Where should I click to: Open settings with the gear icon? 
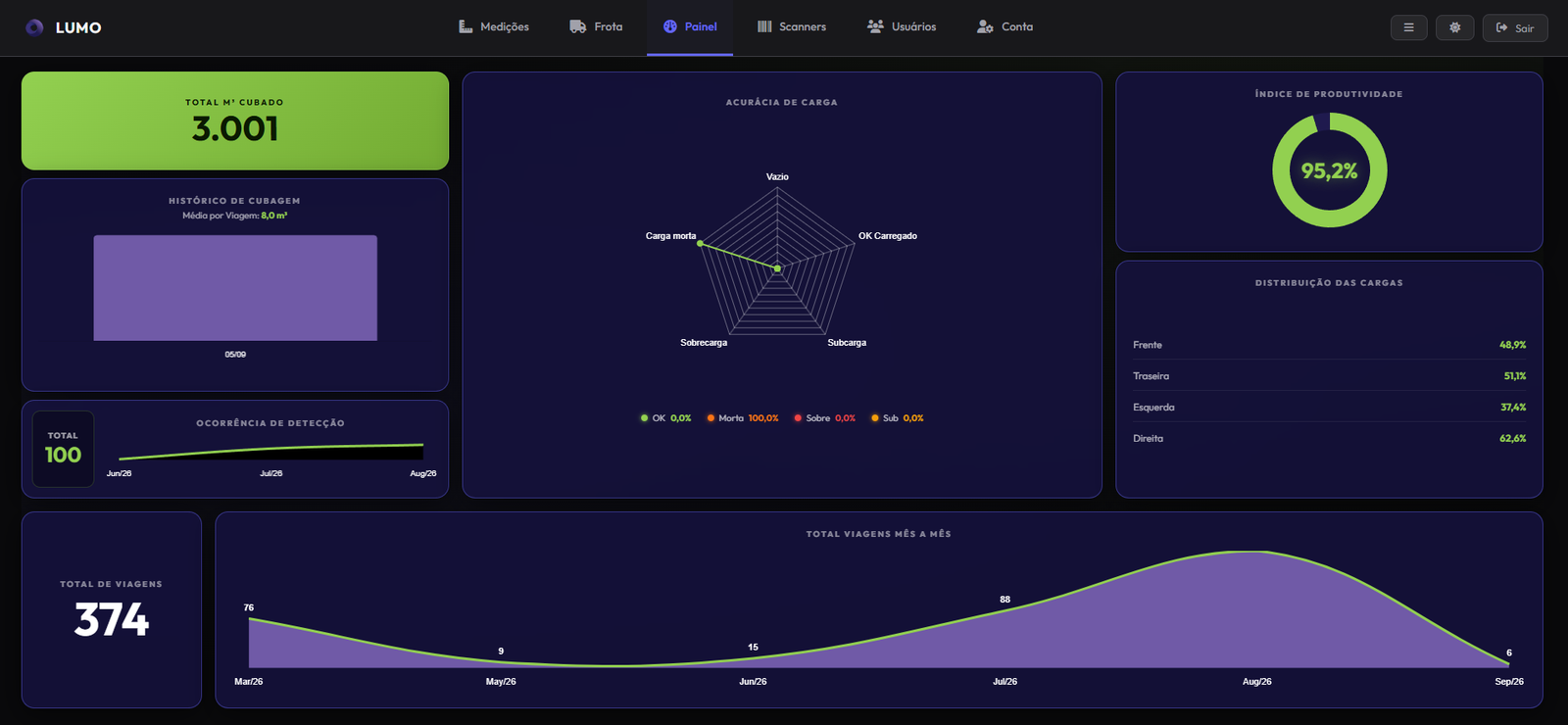[x=1454, y=27]
